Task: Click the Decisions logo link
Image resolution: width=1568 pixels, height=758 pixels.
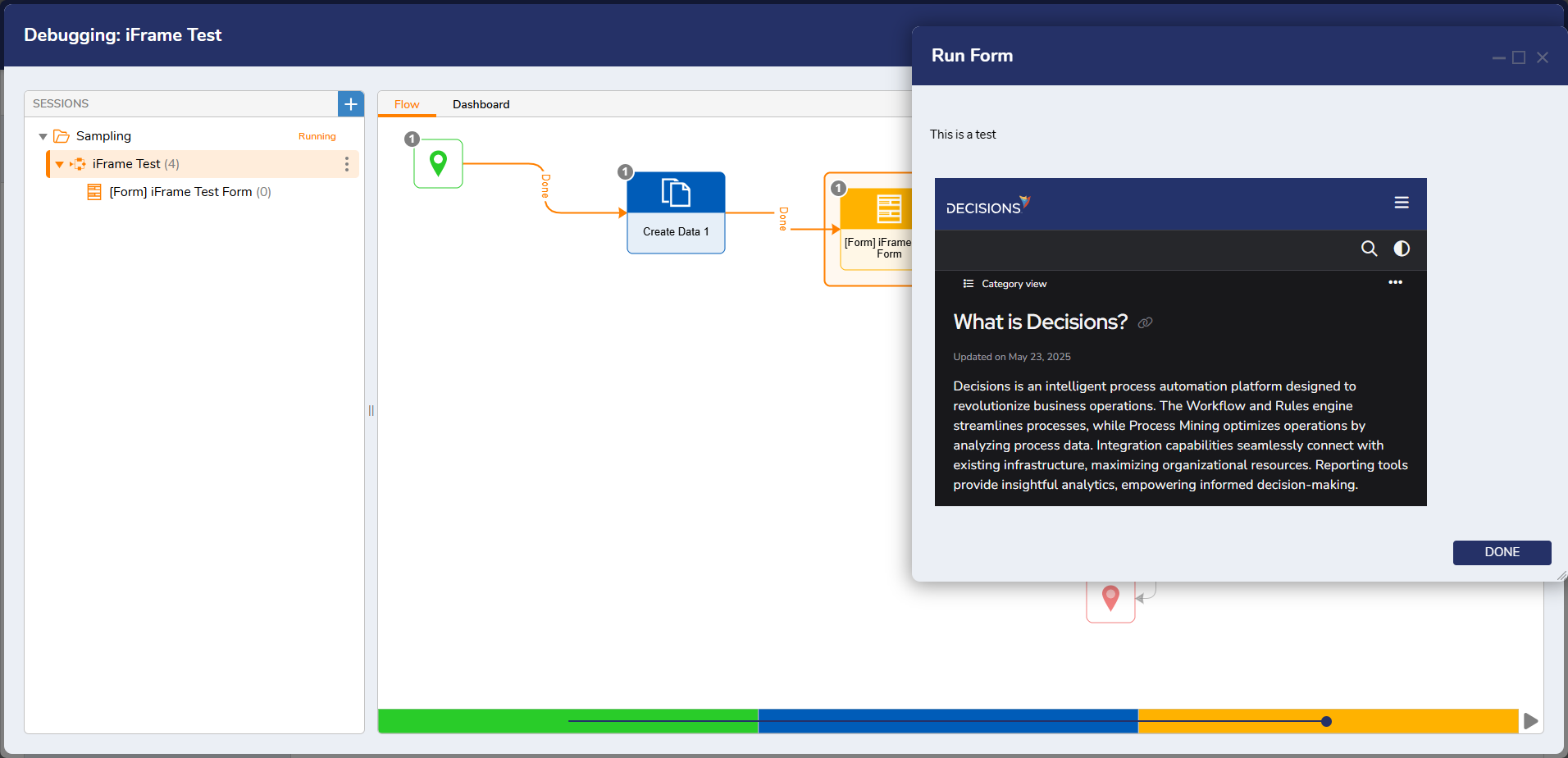Action: [987, 205]
